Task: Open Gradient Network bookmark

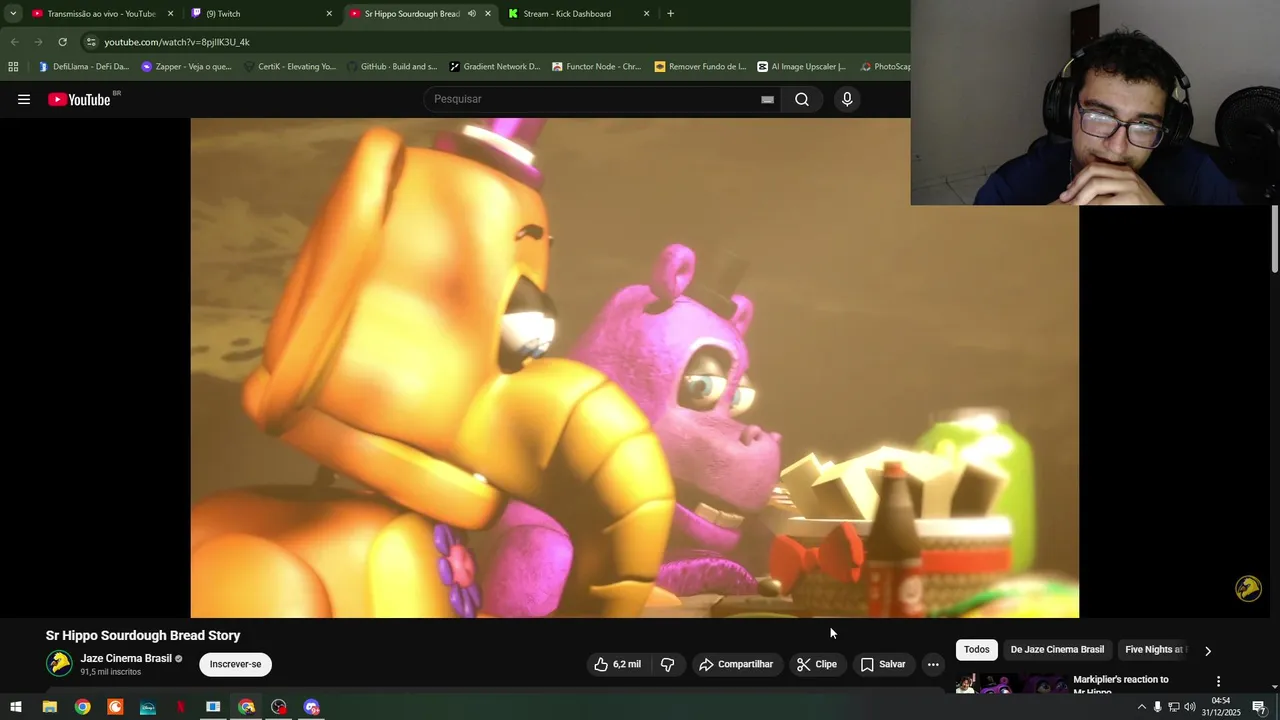Action: click(494, 67)
